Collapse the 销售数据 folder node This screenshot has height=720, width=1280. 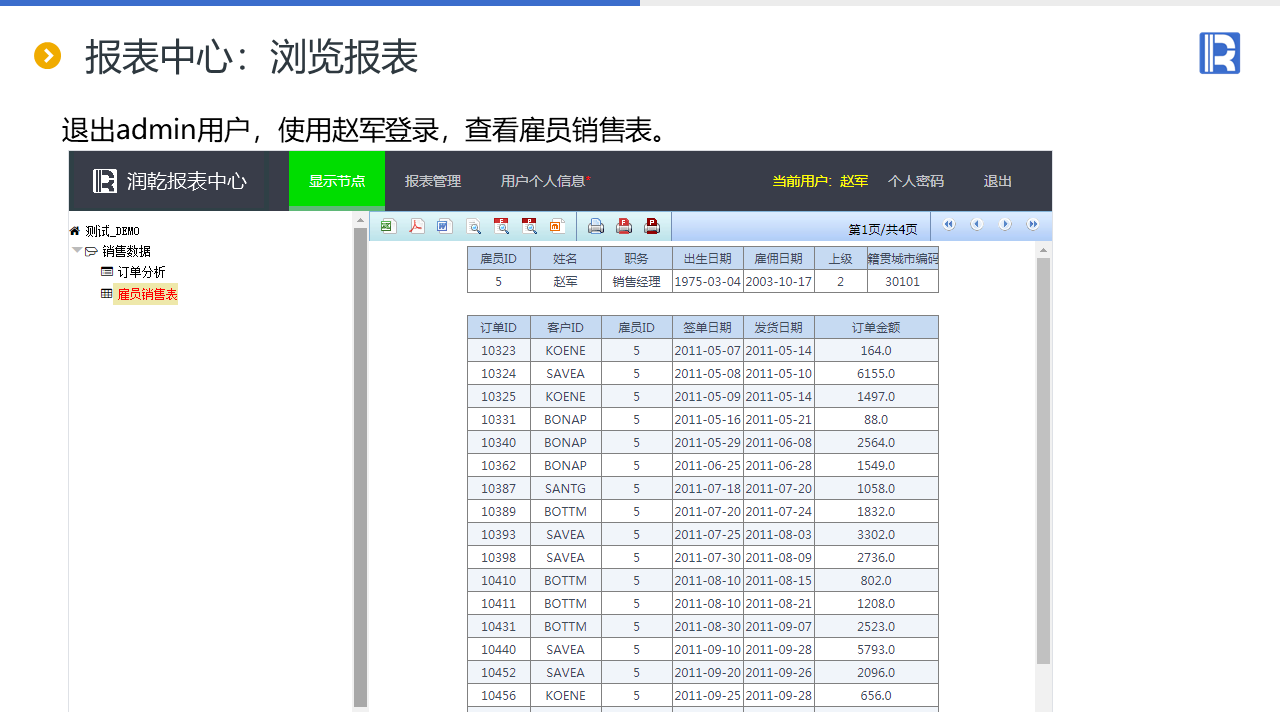click(77, 251)
